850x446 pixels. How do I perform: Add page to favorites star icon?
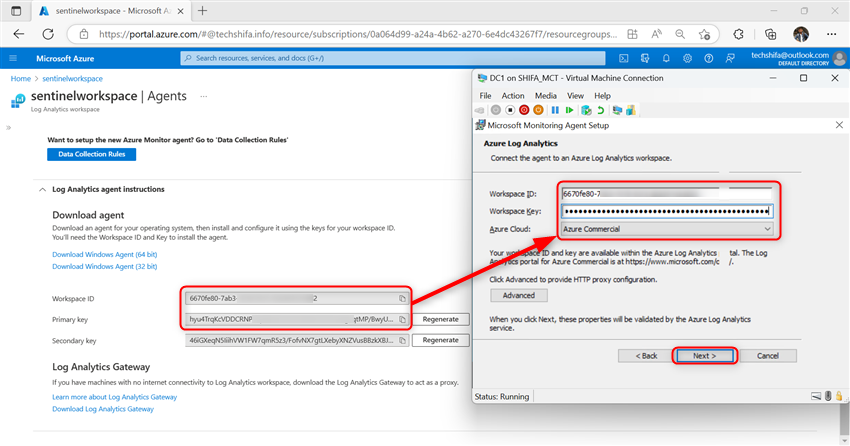[704, 34]
